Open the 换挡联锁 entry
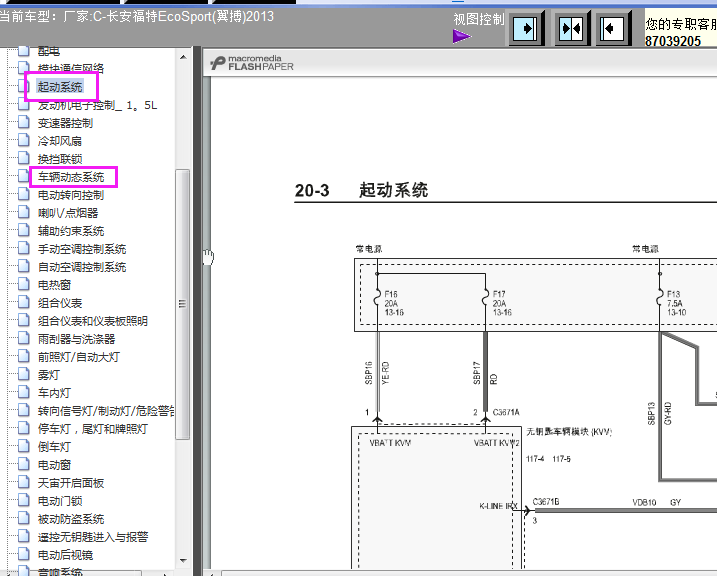717x576 pixels. point(60,159)
